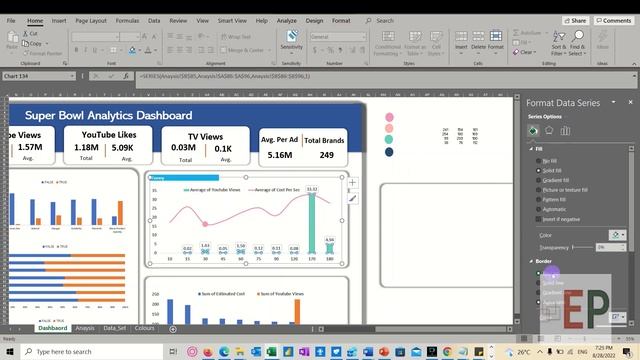
Task: Switch to the Colours sheet tab
Action: pyautogui.click(x=144, y=328)
